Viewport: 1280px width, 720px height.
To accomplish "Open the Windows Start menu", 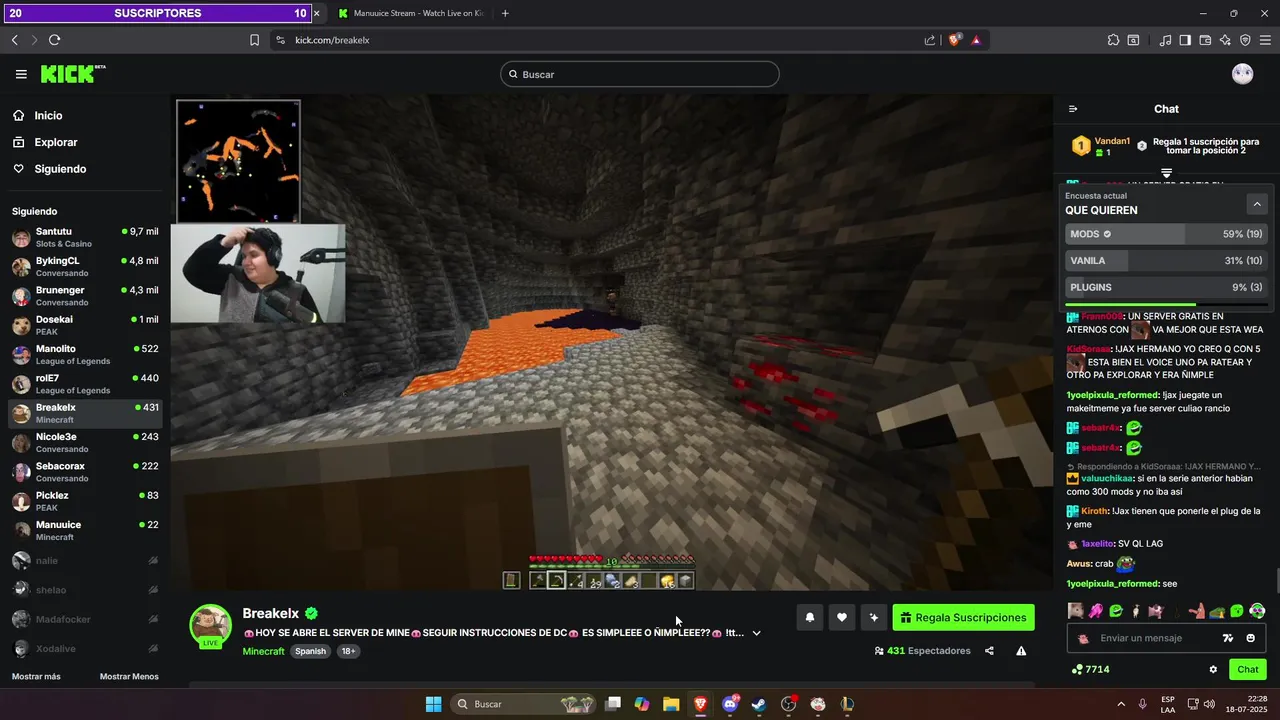I will point(433,704).
